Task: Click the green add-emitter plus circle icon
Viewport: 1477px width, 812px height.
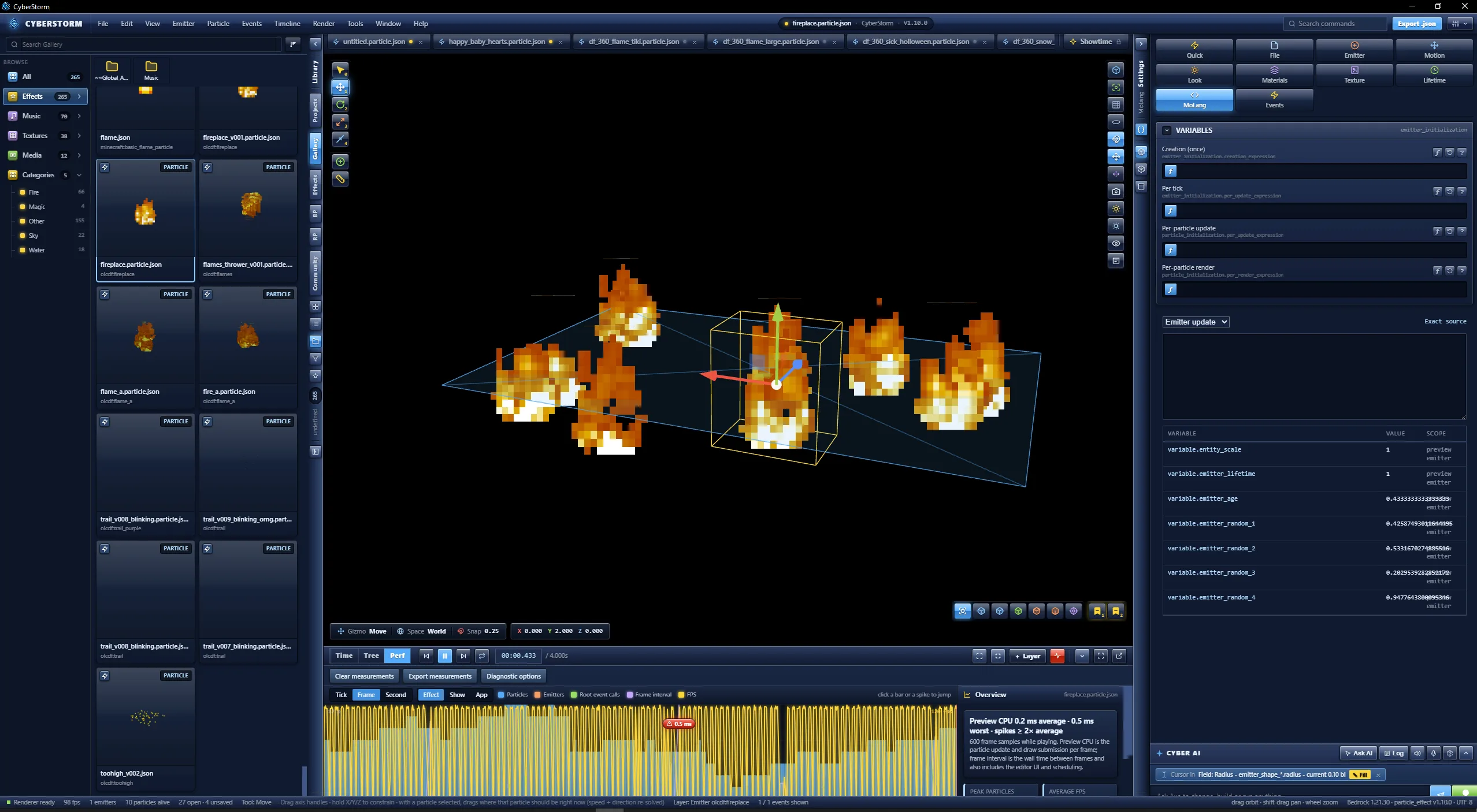Action: click(340, 162)
